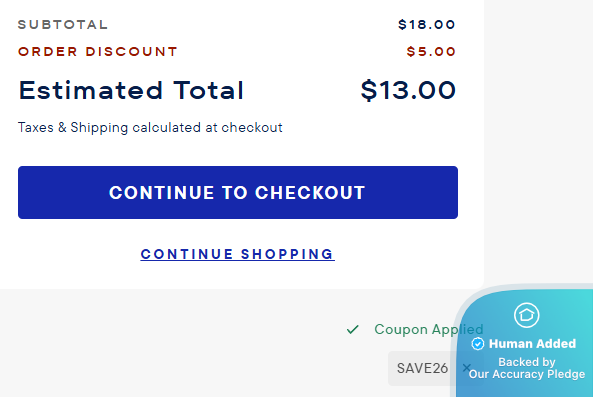Screen dimensions: 593x397
Task: Select the SAVE26 coupon code chip
Action: (x=422, y=368)
